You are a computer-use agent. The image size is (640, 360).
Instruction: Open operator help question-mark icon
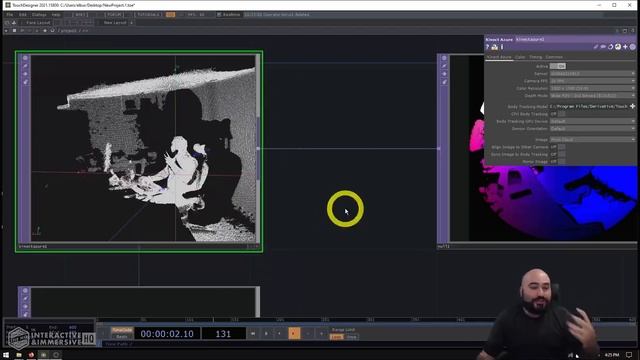[x=487, y=47]
